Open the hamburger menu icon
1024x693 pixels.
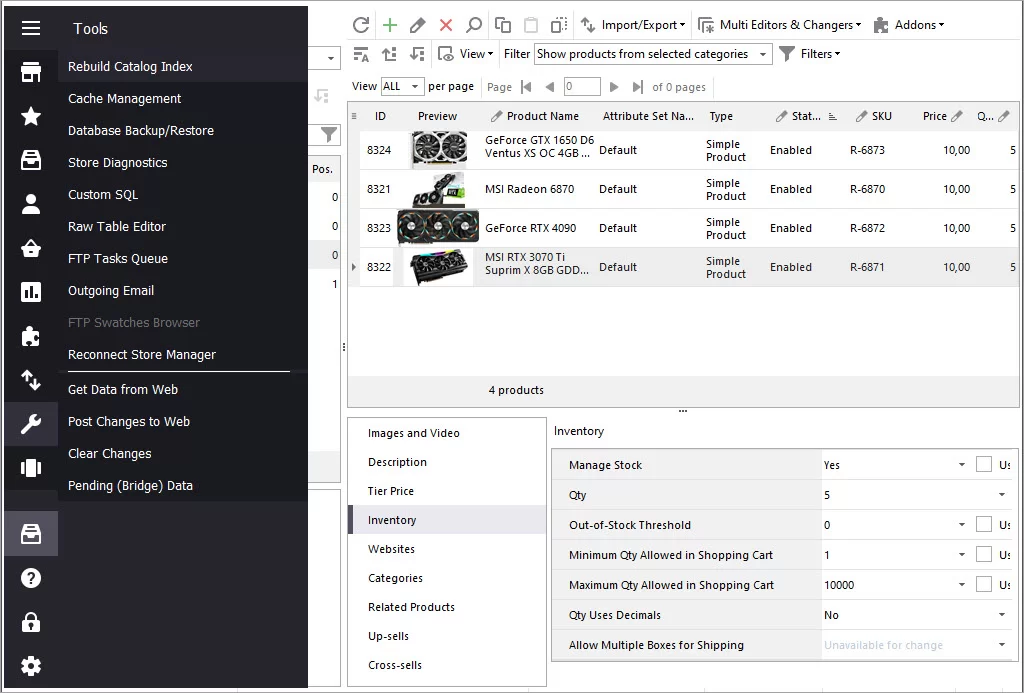click(x=31, y=28)
